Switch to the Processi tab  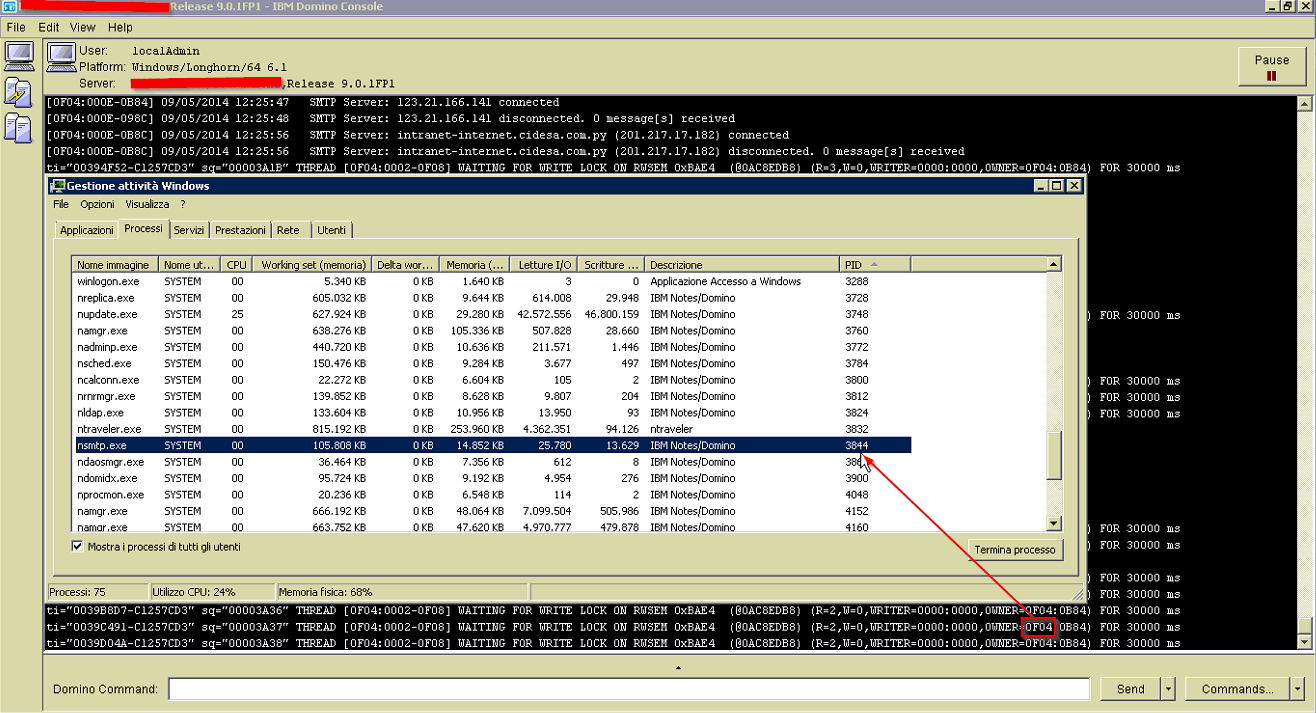pos(144,229)
